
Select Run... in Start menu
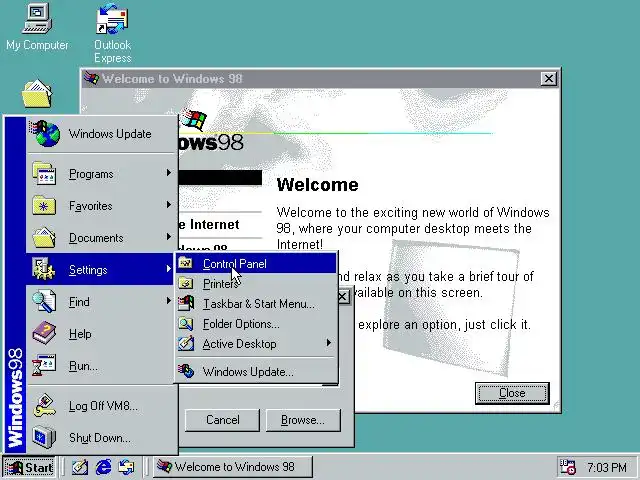point(100,366)
